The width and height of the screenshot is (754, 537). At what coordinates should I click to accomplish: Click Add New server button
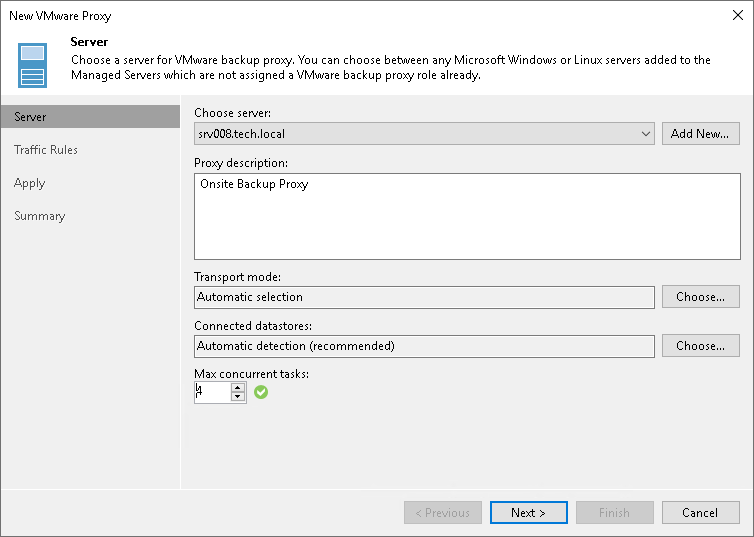(700, 133)
